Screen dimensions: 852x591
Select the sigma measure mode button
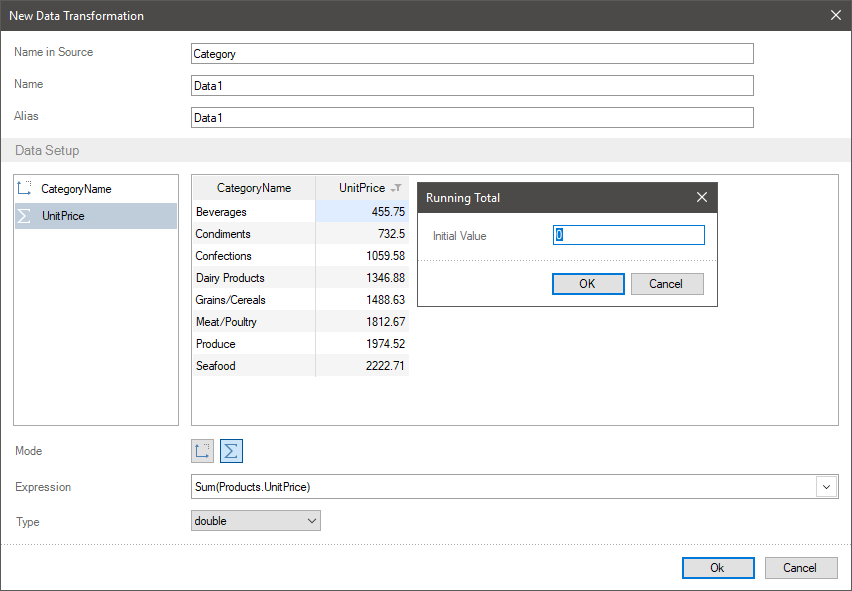pos(231,451)
